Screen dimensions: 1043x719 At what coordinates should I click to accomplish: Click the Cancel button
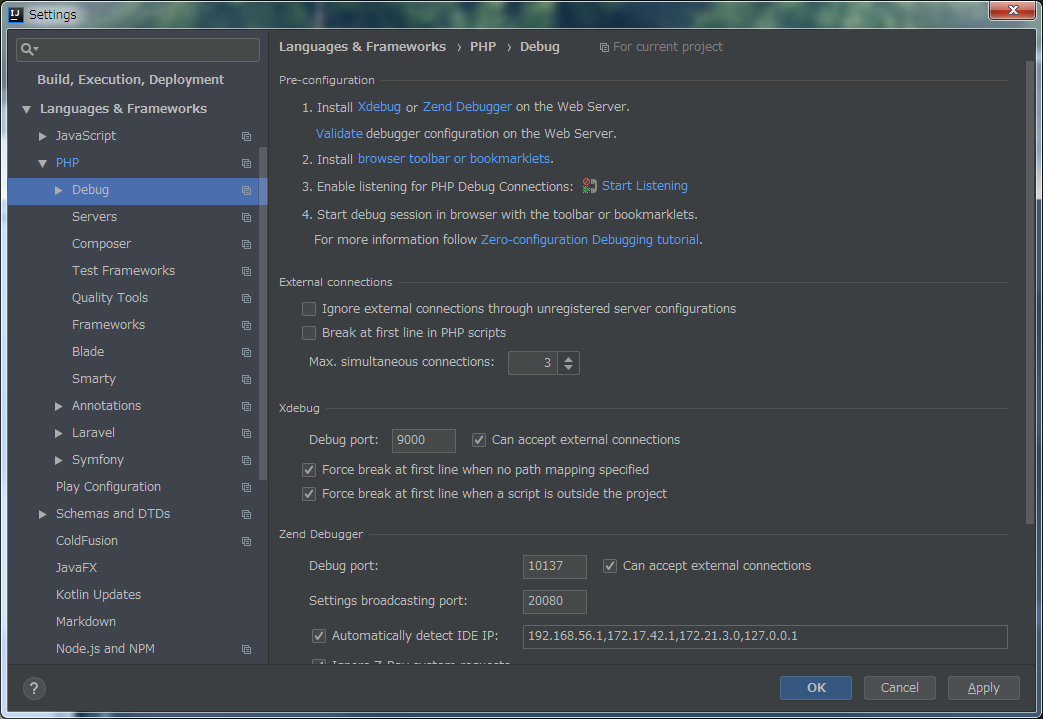(899, 688)
